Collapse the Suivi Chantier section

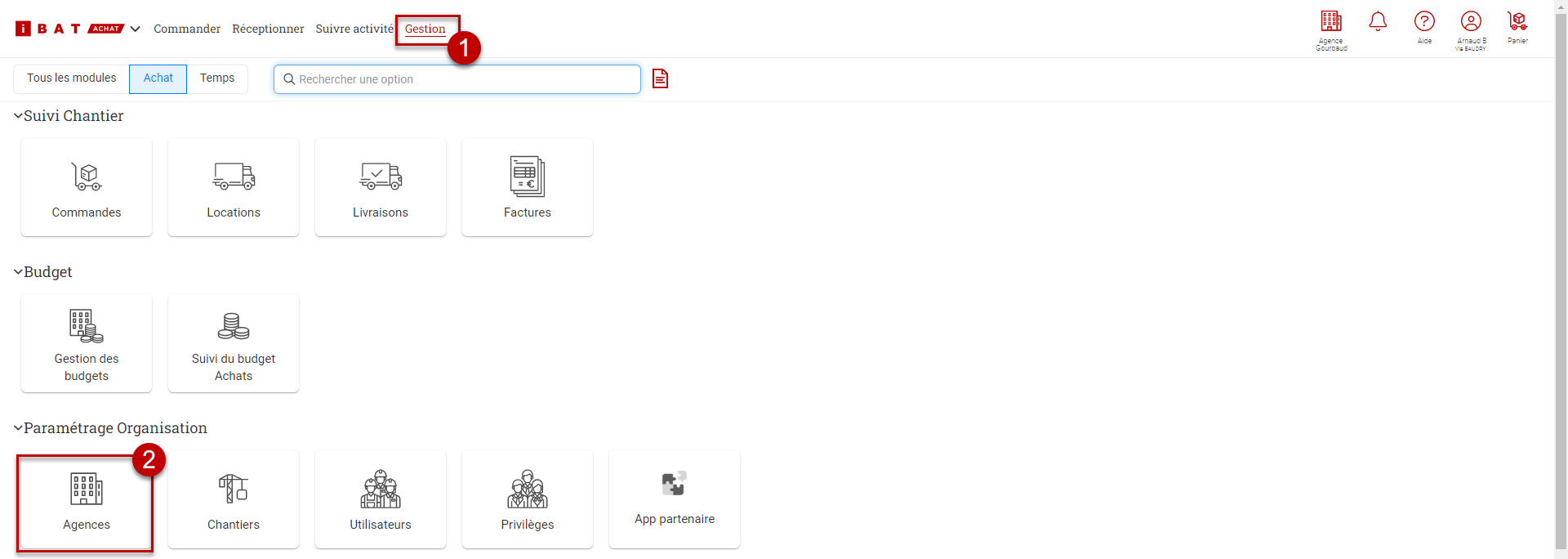point(18,116)
